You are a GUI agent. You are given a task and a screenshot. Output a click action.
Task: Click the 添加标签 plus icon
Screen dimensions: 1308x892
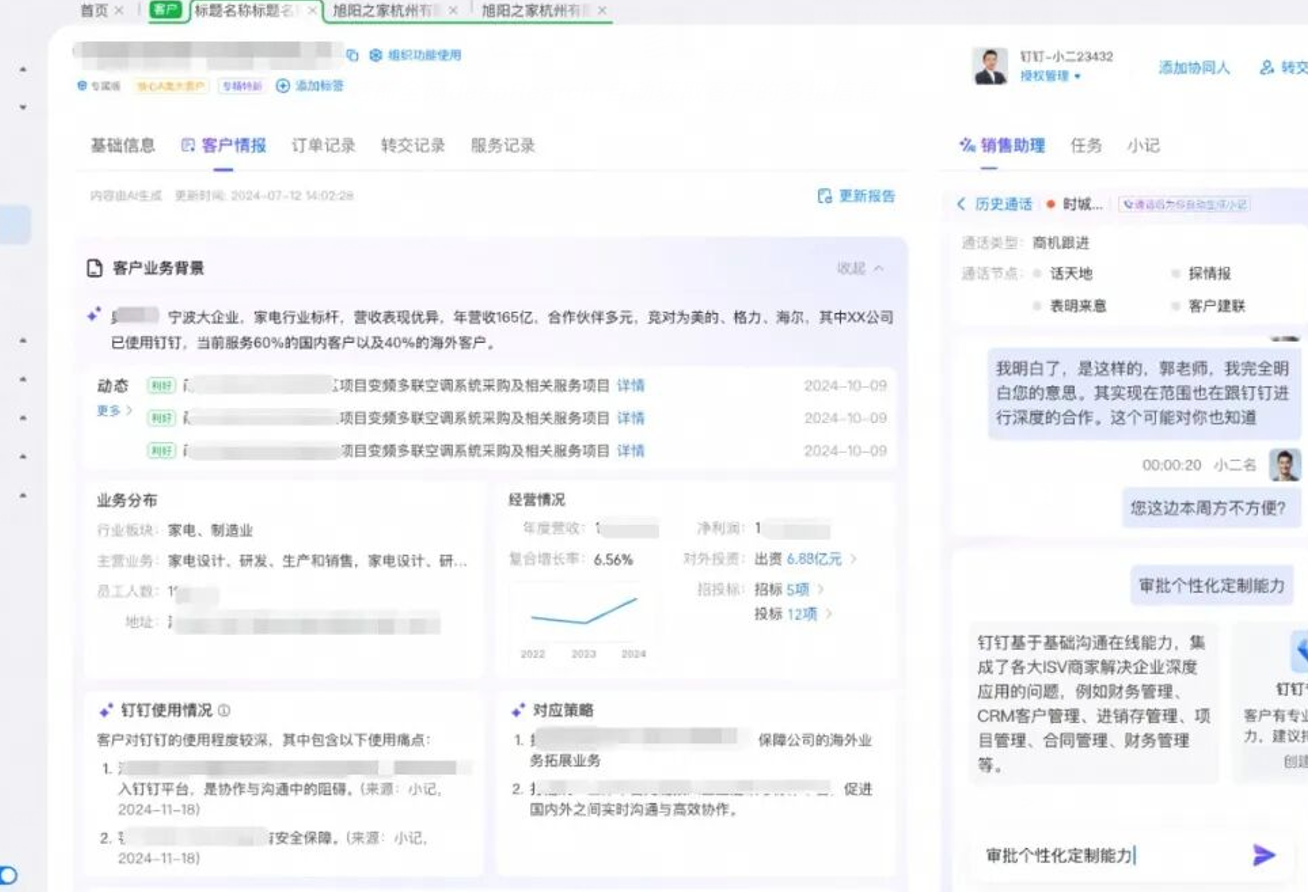pyautogui.click(x=283, y=86)
